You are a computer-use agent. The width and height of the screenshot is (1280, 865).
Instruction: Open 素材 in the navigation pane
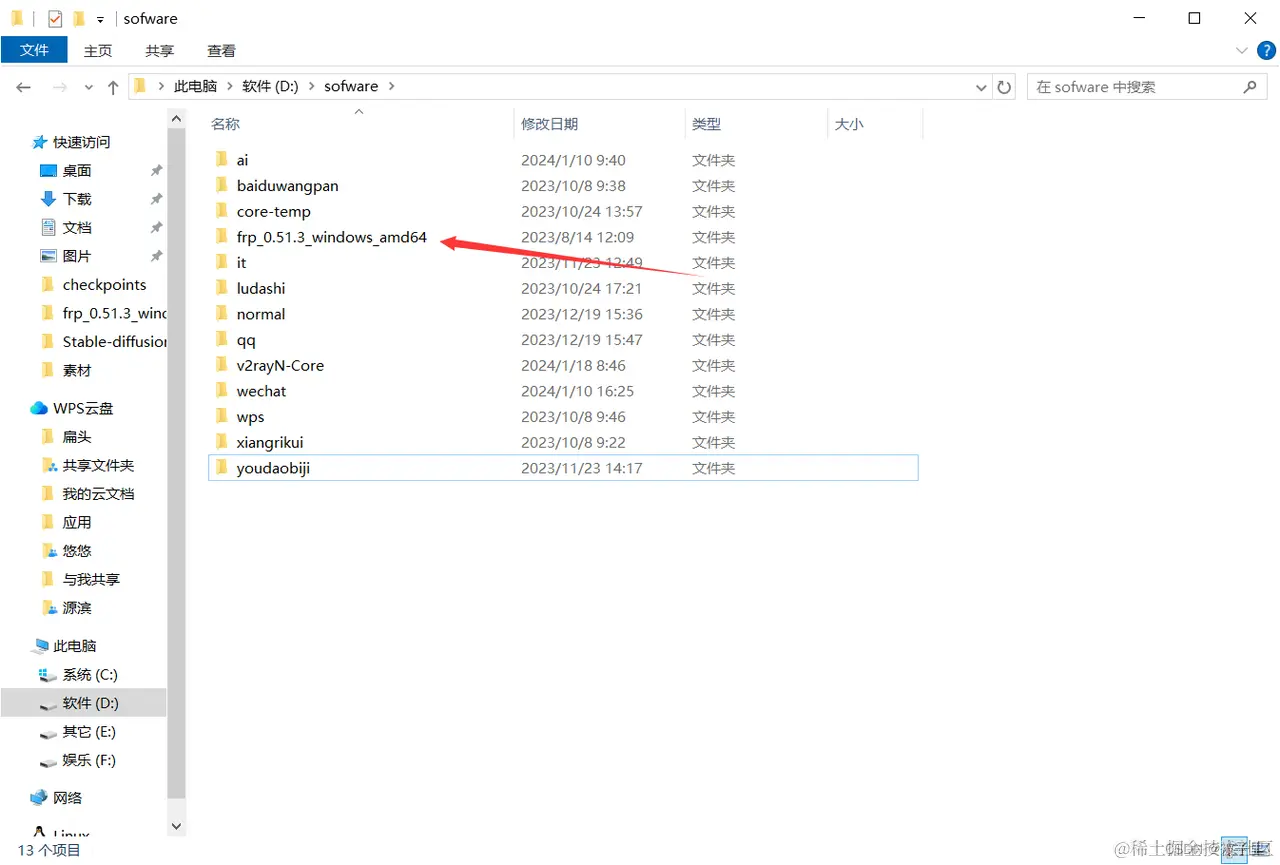[77, 370]
